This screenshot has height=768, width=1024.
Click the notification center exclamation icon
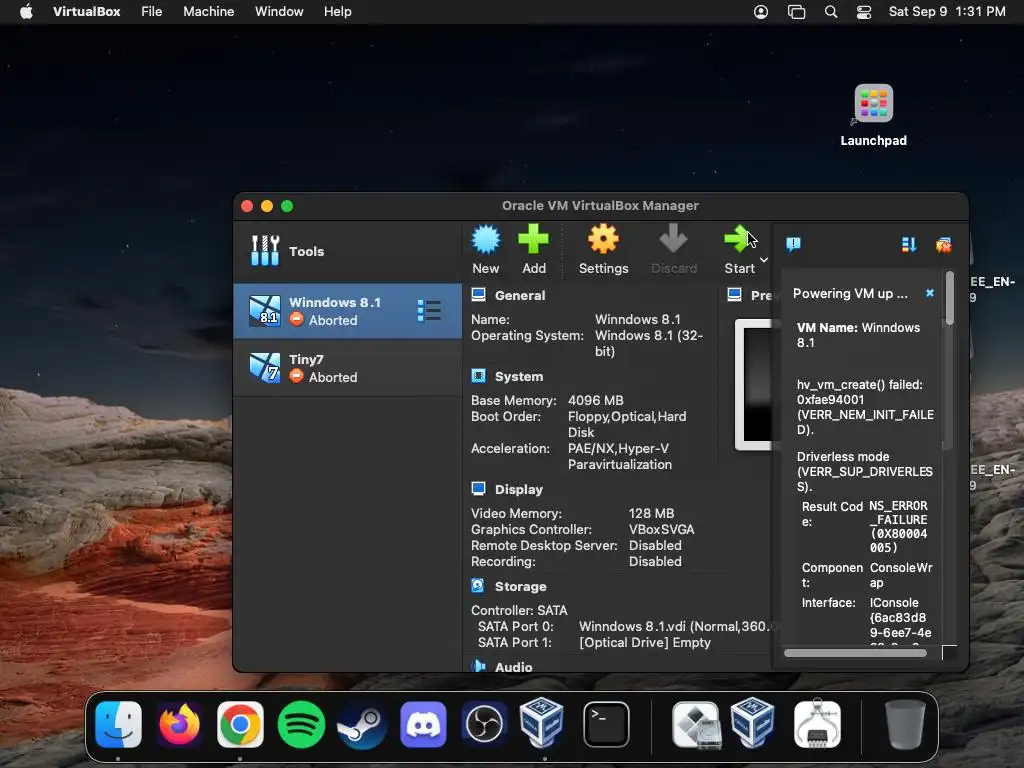pos(793,244)
